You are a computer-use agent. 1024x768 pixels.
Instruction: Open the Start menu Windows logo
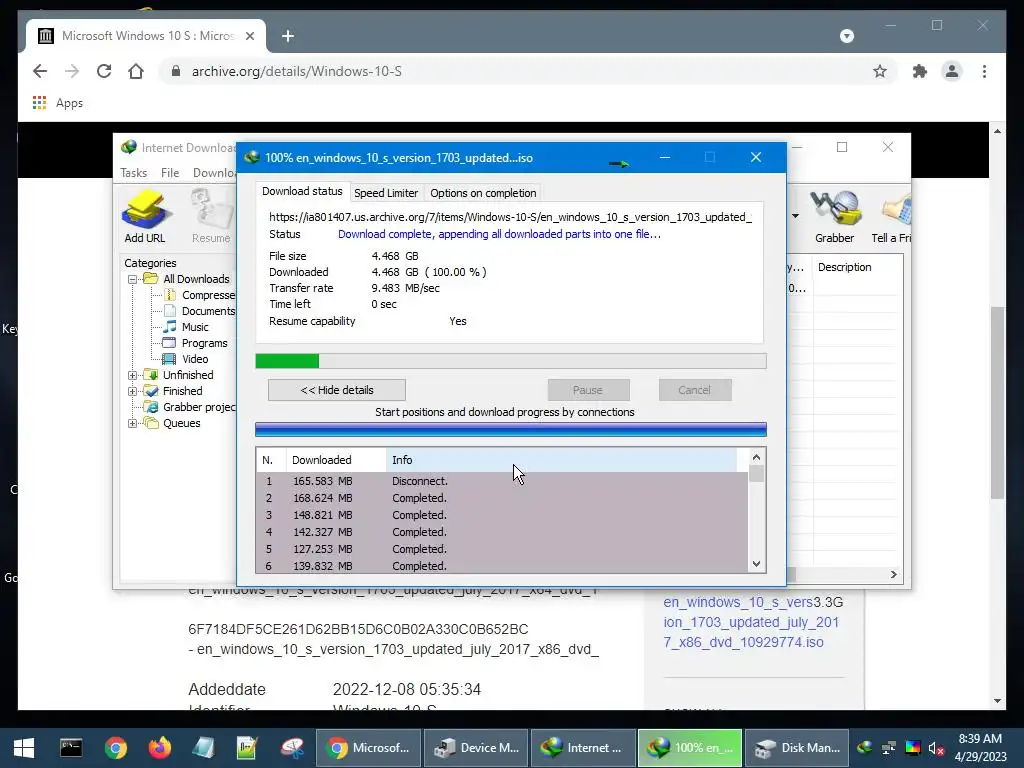pos(24,748)
